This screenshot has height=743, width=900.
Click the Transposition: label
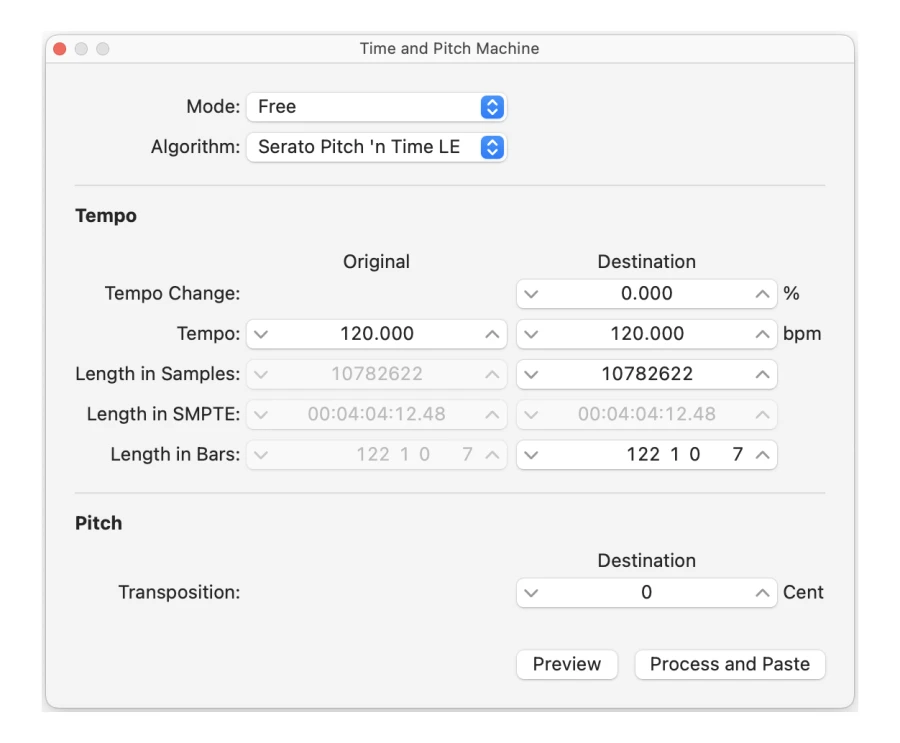coord(180,593)
